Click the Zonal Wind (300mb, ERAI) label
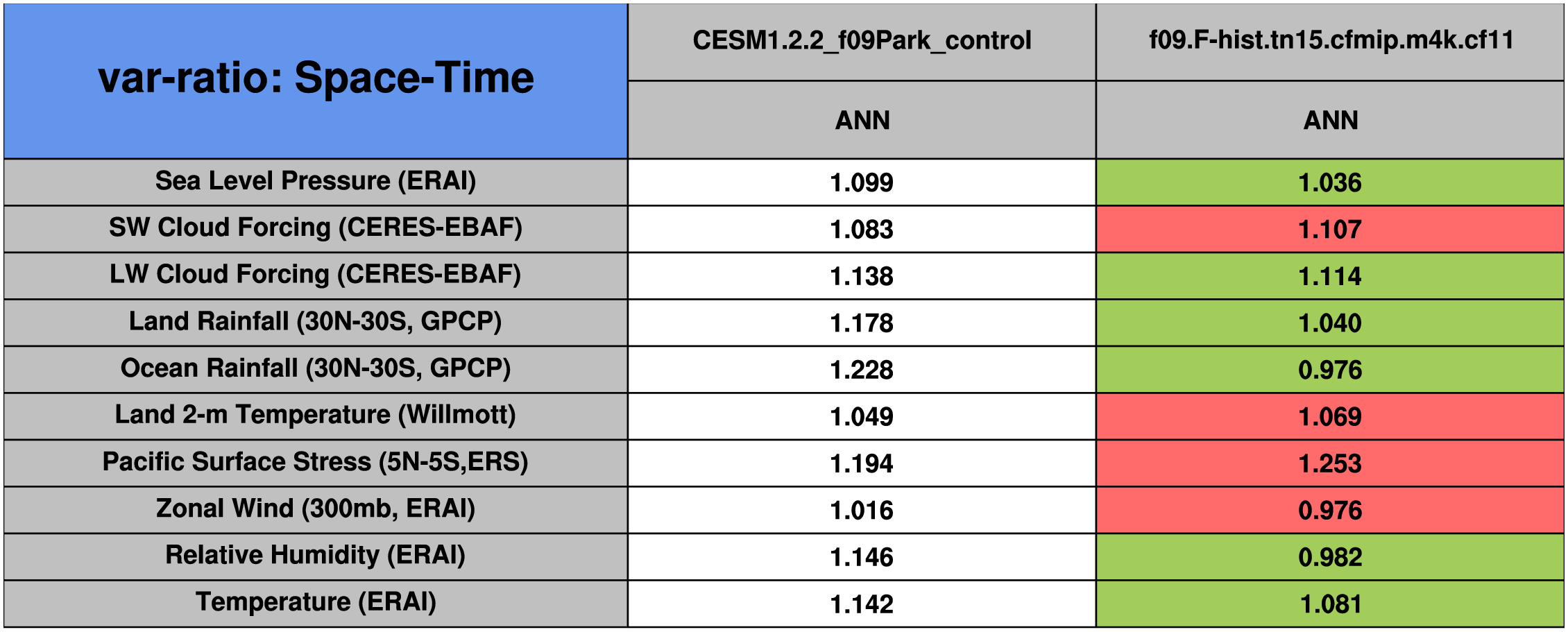The height and width of the screenshot is (632, 1568). [x=316, y=509]
